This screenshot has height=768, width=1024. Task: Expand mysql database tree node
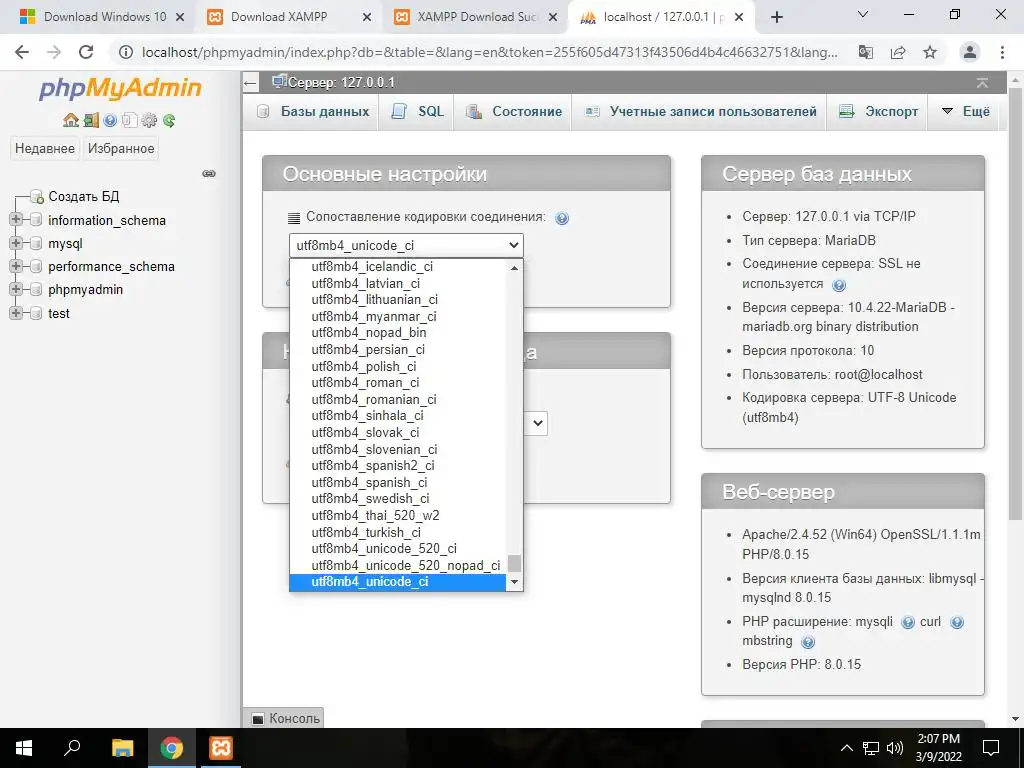(x=16, y=243)
